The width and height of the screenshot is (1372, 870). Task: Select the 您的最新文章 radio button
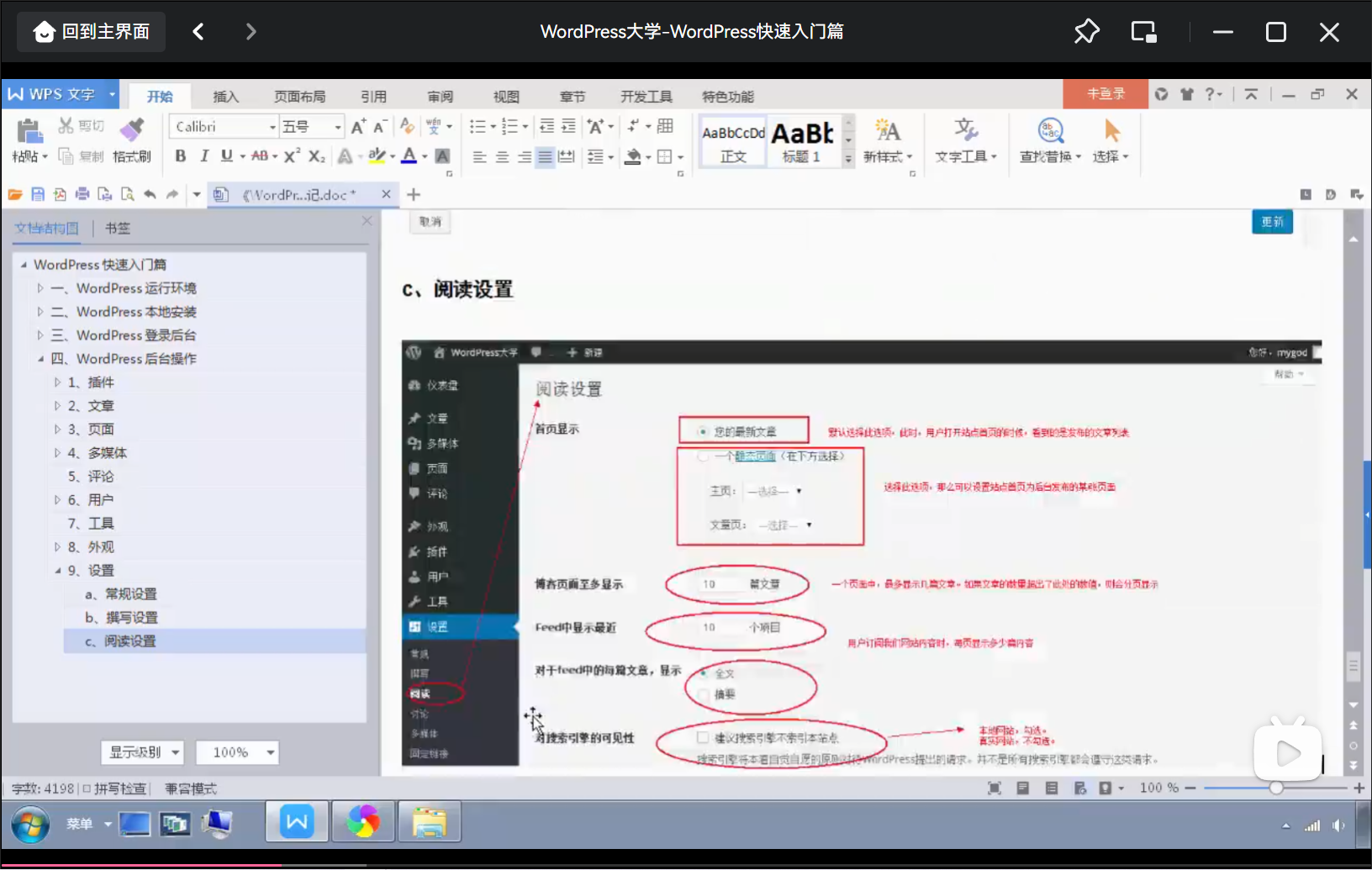tap(703, 431)
